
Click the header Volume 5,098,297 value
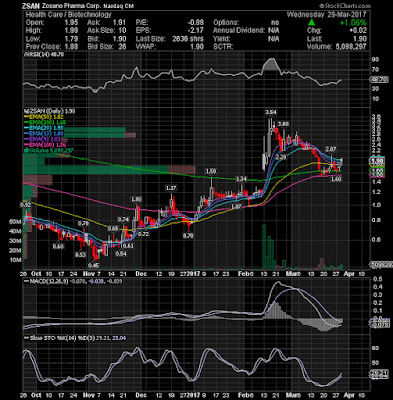(x=350, y=46)
